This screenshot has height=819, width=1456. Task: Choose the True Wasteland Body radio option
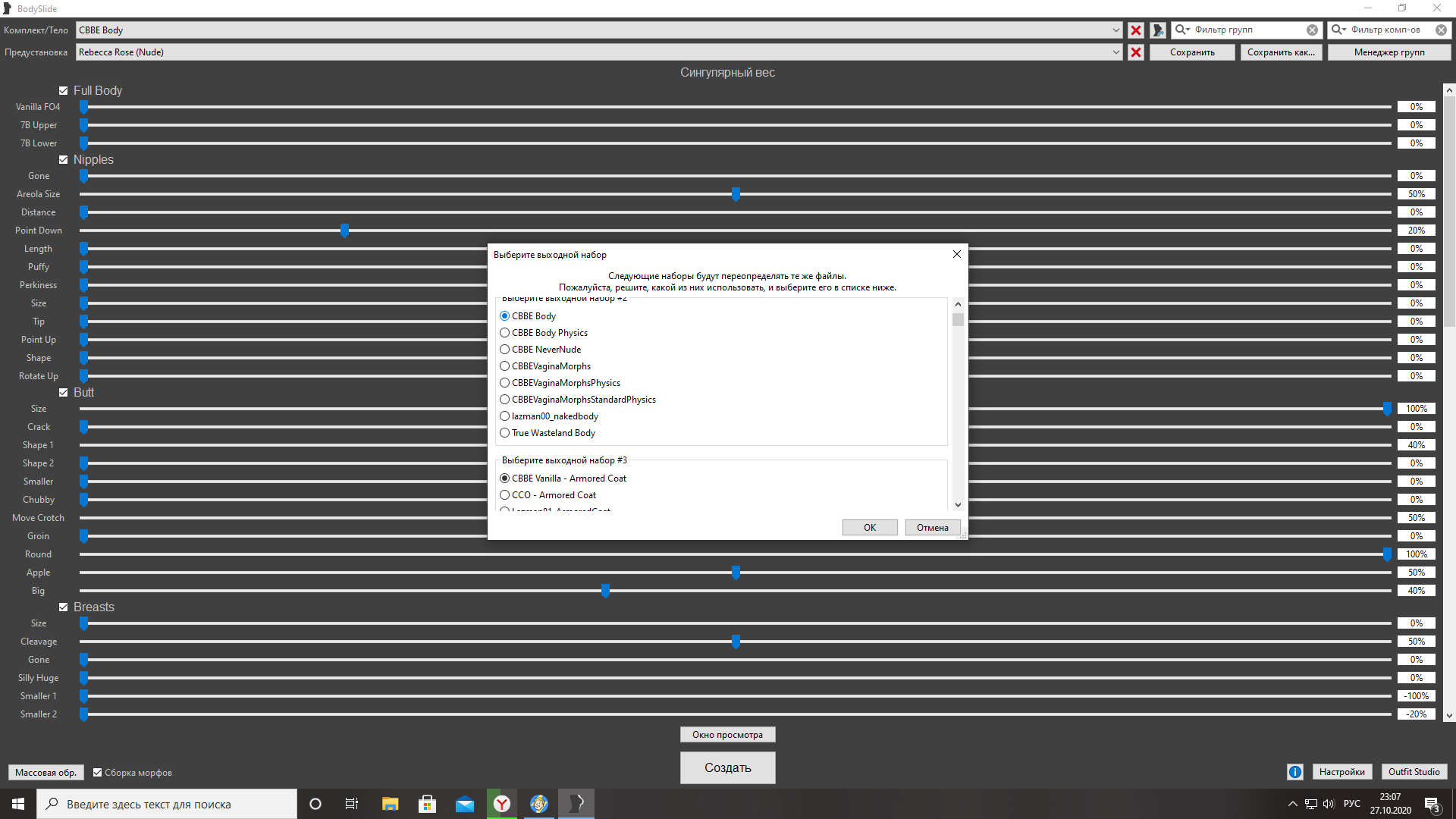point(505,433)
